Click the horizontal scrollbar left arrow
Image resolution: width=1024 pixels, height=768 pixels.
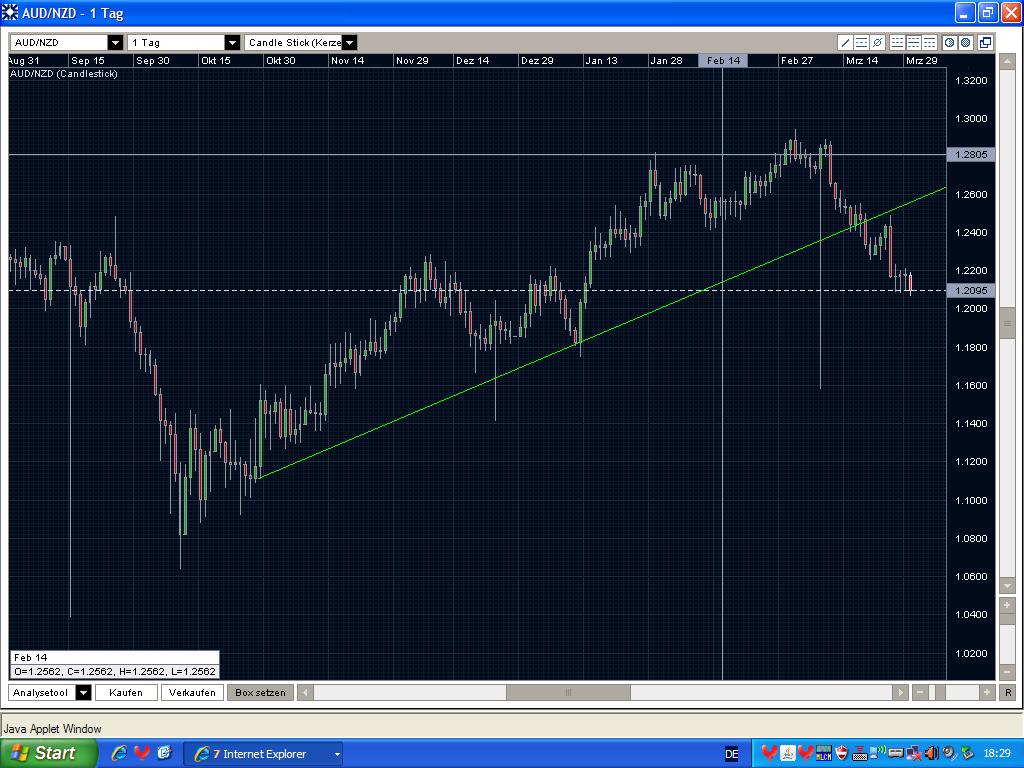pyautogui.click(x=306, y=692)
